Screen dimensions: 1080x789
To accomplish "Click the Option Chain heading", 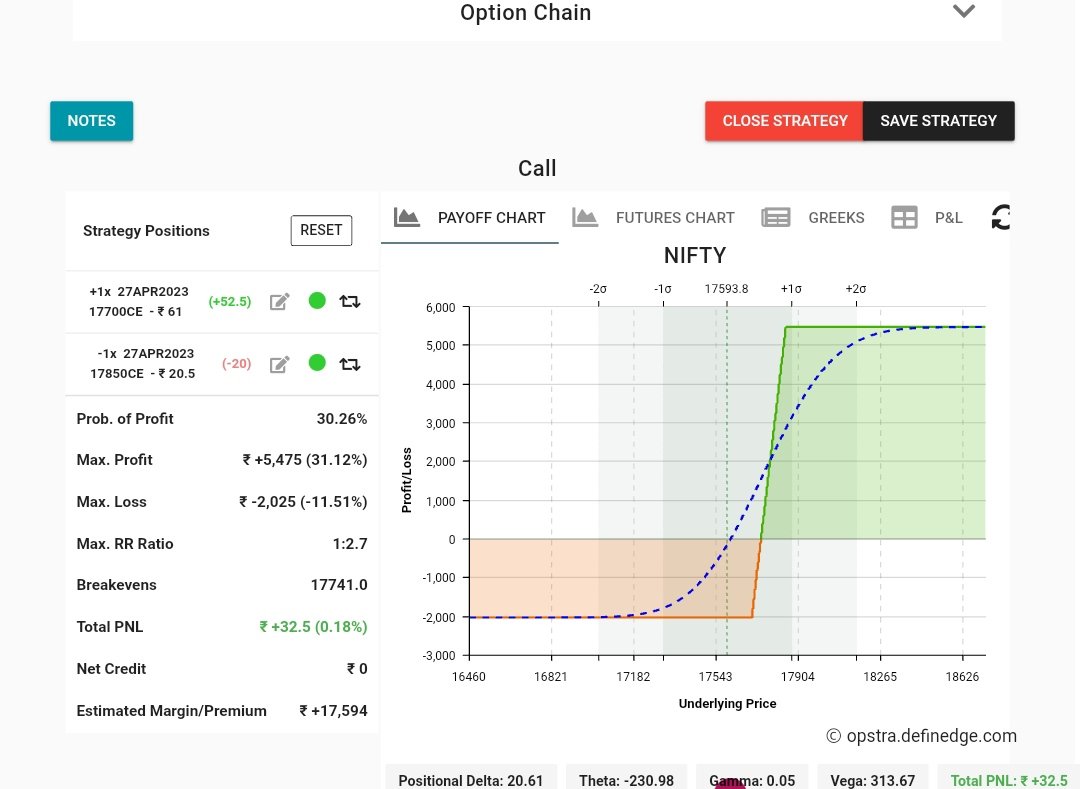I will click(x=526, y=12).
